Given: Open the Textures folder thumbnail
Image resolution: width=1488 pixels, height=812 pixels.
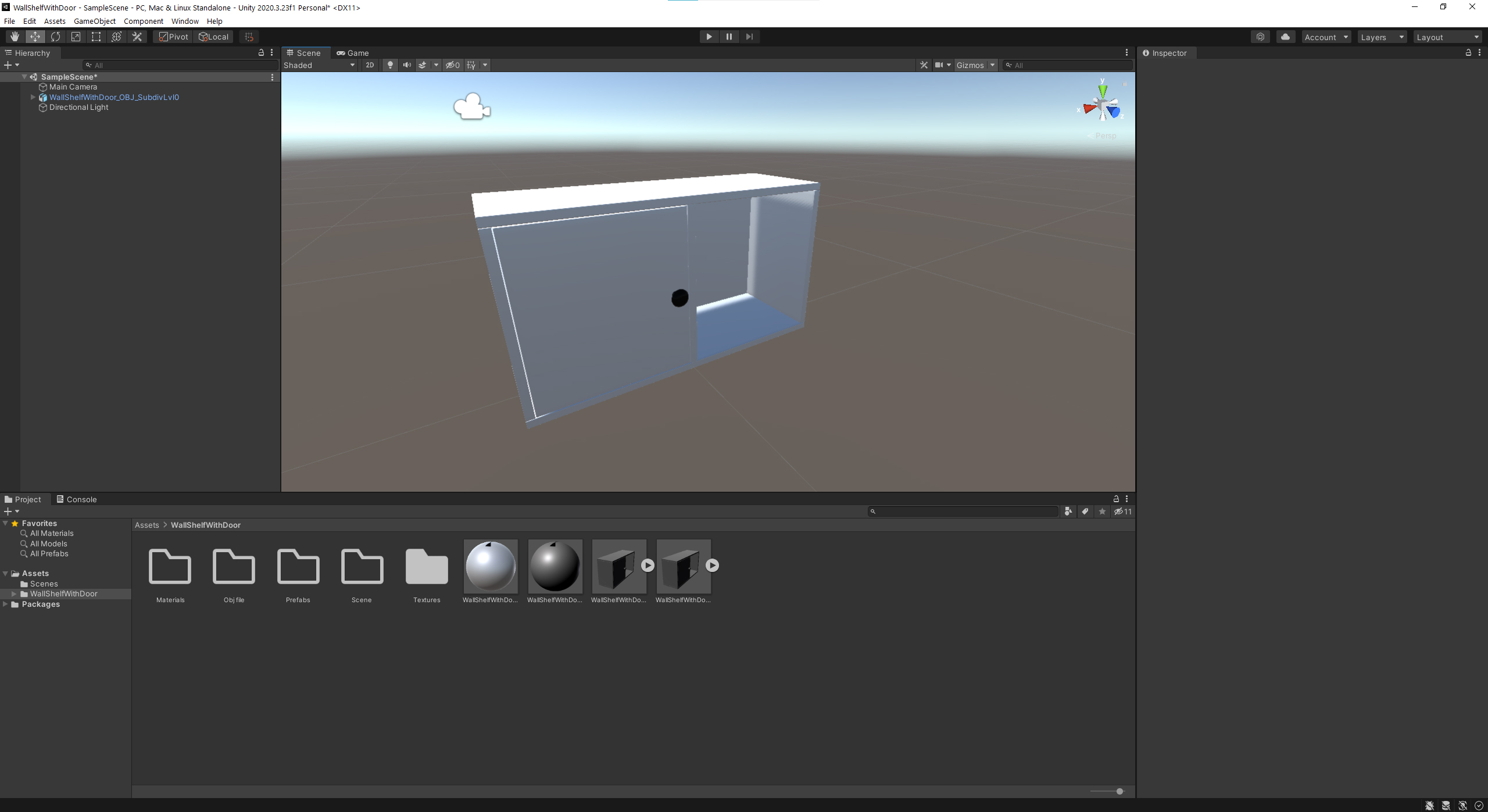Looking at the screenshot, I should [x=426, y=567].
